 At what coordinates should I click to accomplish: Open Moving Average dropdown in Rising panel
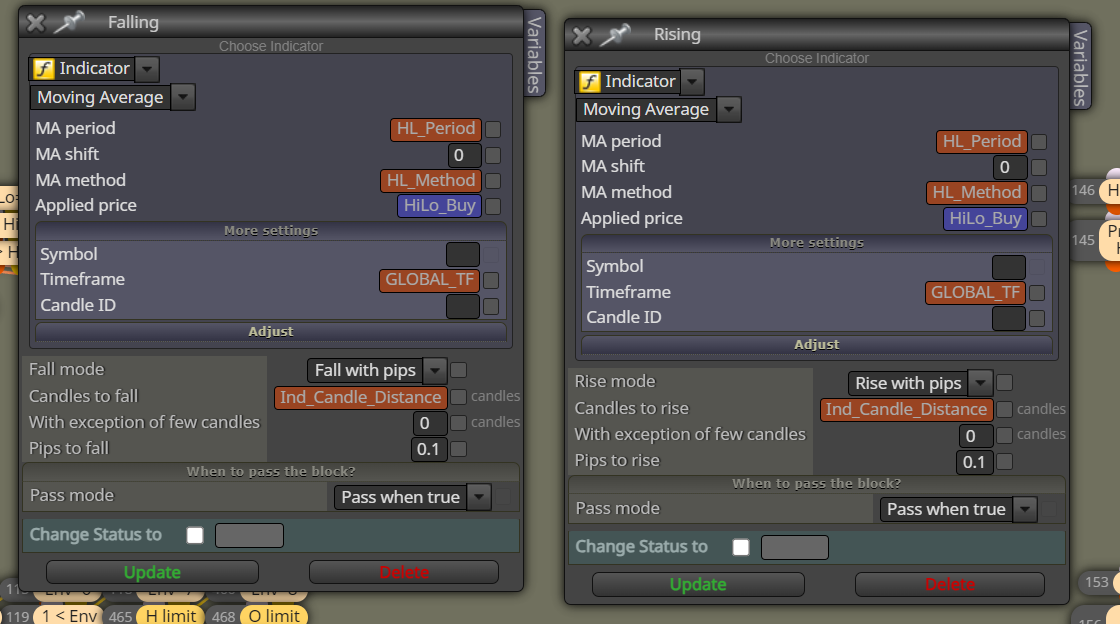click(729, 109)
